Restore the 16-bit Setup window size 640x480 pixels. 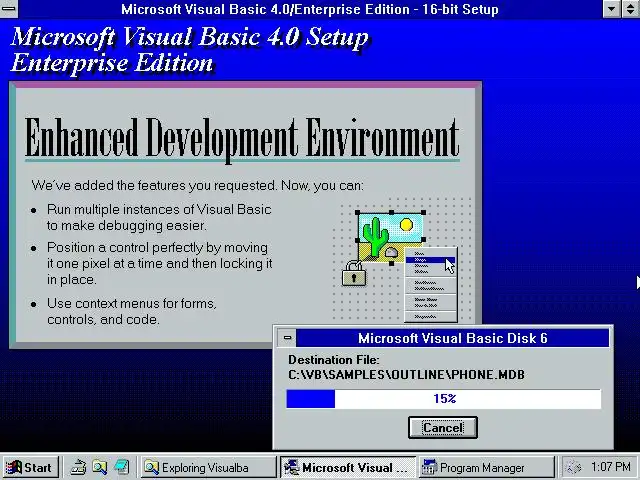point(631,9)
